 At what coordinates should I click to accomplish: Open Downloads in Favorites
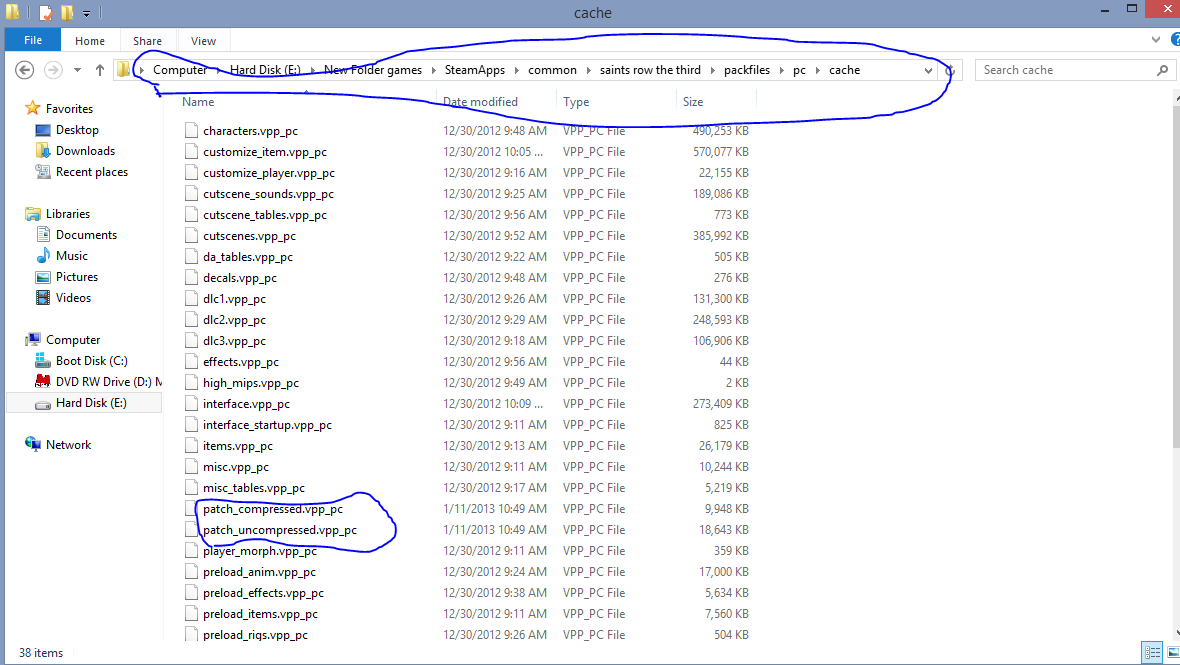pyautogui.click(x=85, y=151)
